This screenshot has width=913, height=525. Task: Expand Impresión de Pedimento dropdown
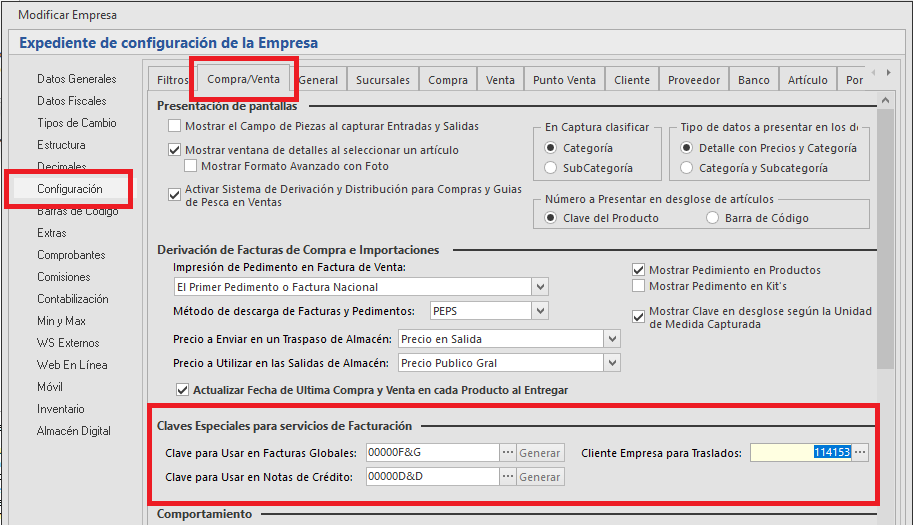coord(540,287)
